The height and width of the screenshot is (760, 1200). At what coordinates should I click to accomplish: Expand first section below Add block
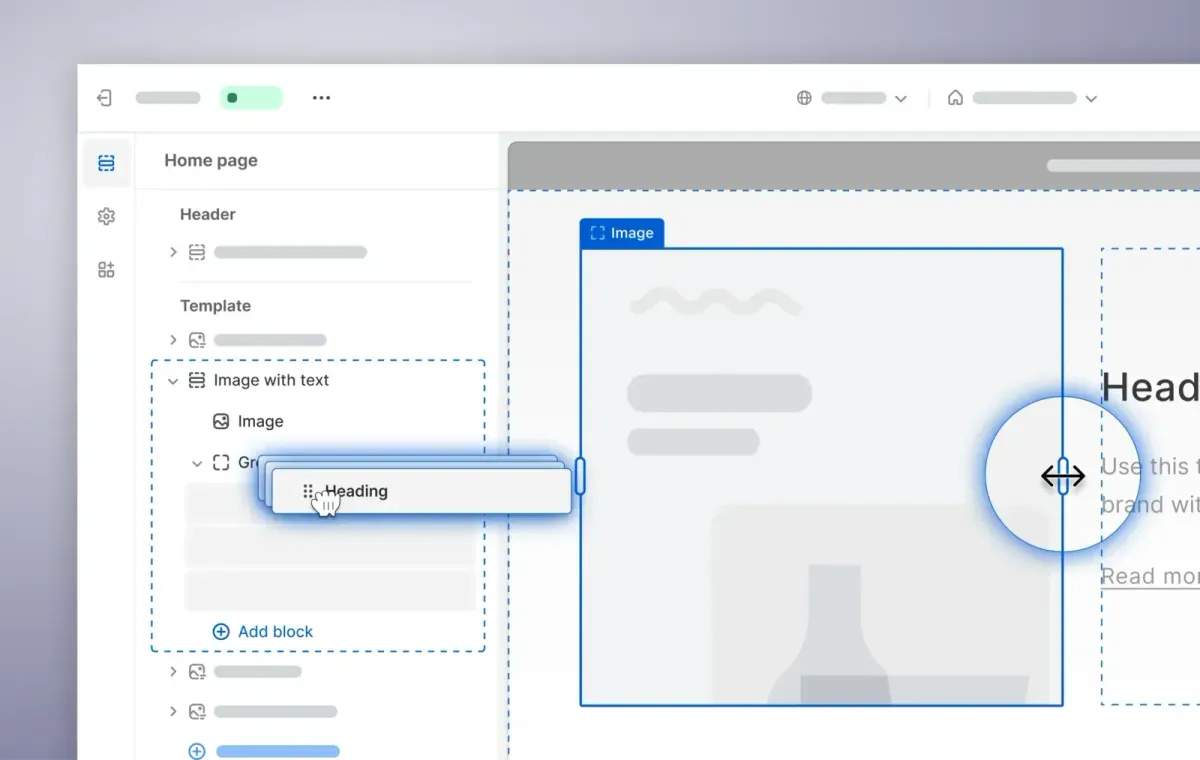click(173, 672)
